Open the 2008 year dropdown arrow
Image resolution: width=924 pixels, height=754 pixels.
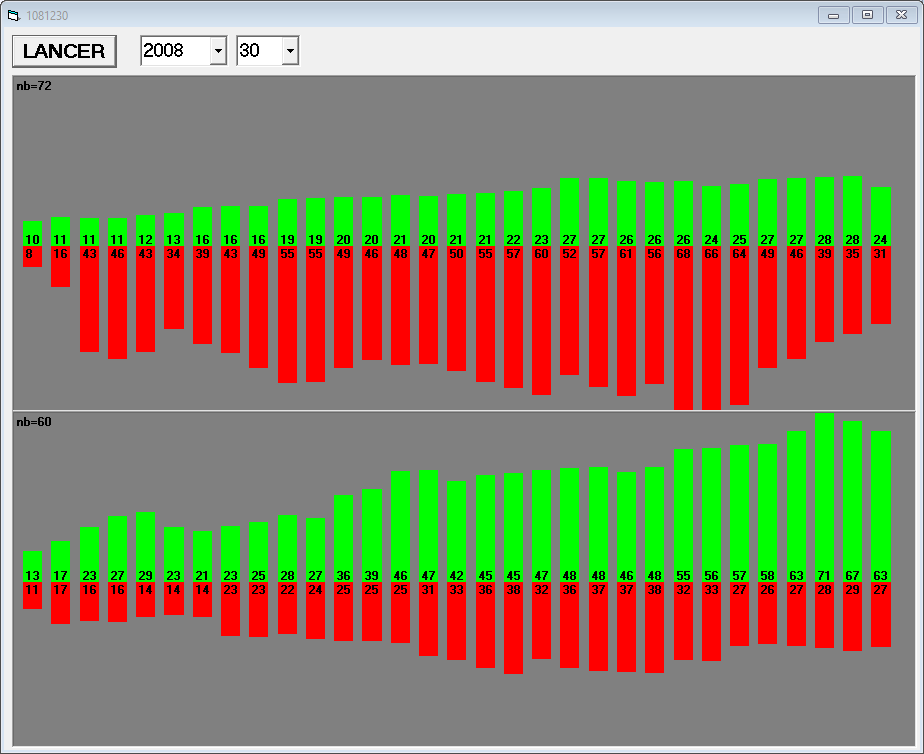click(218, 51)
